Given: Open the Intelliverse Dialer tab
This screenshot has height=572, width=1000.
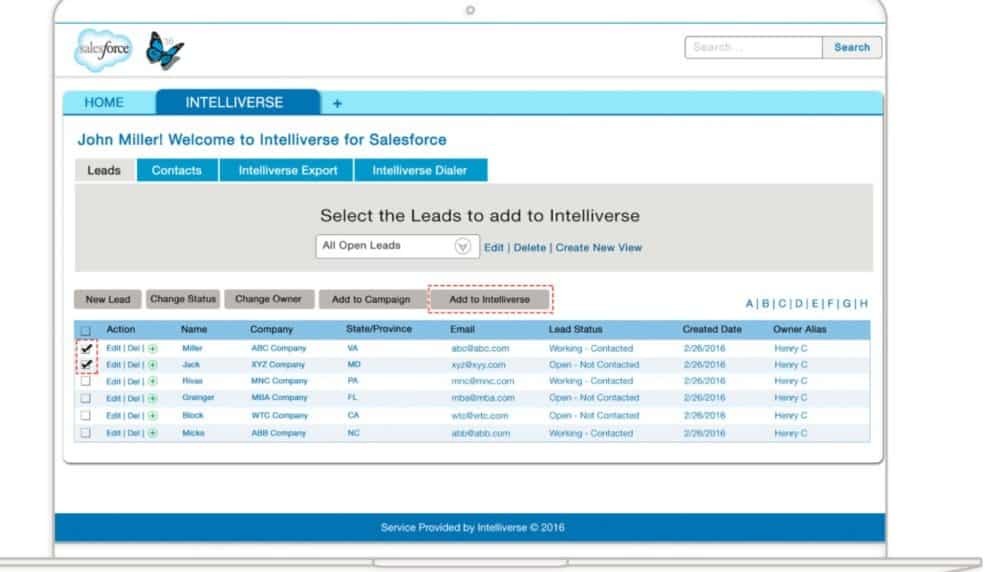Looking at the screenshot, I should click(x=419, y=171).
